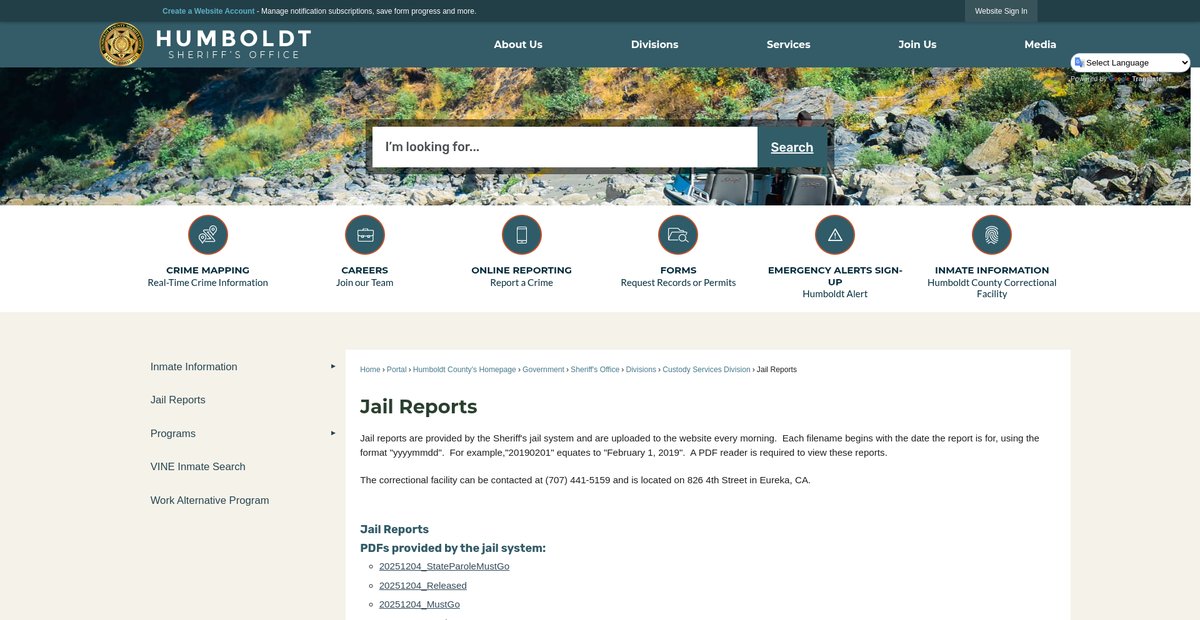The width and height of the screenshot is (1200, 620).
Task: Click the Careers Join our Team text
Action: point(365,283)
